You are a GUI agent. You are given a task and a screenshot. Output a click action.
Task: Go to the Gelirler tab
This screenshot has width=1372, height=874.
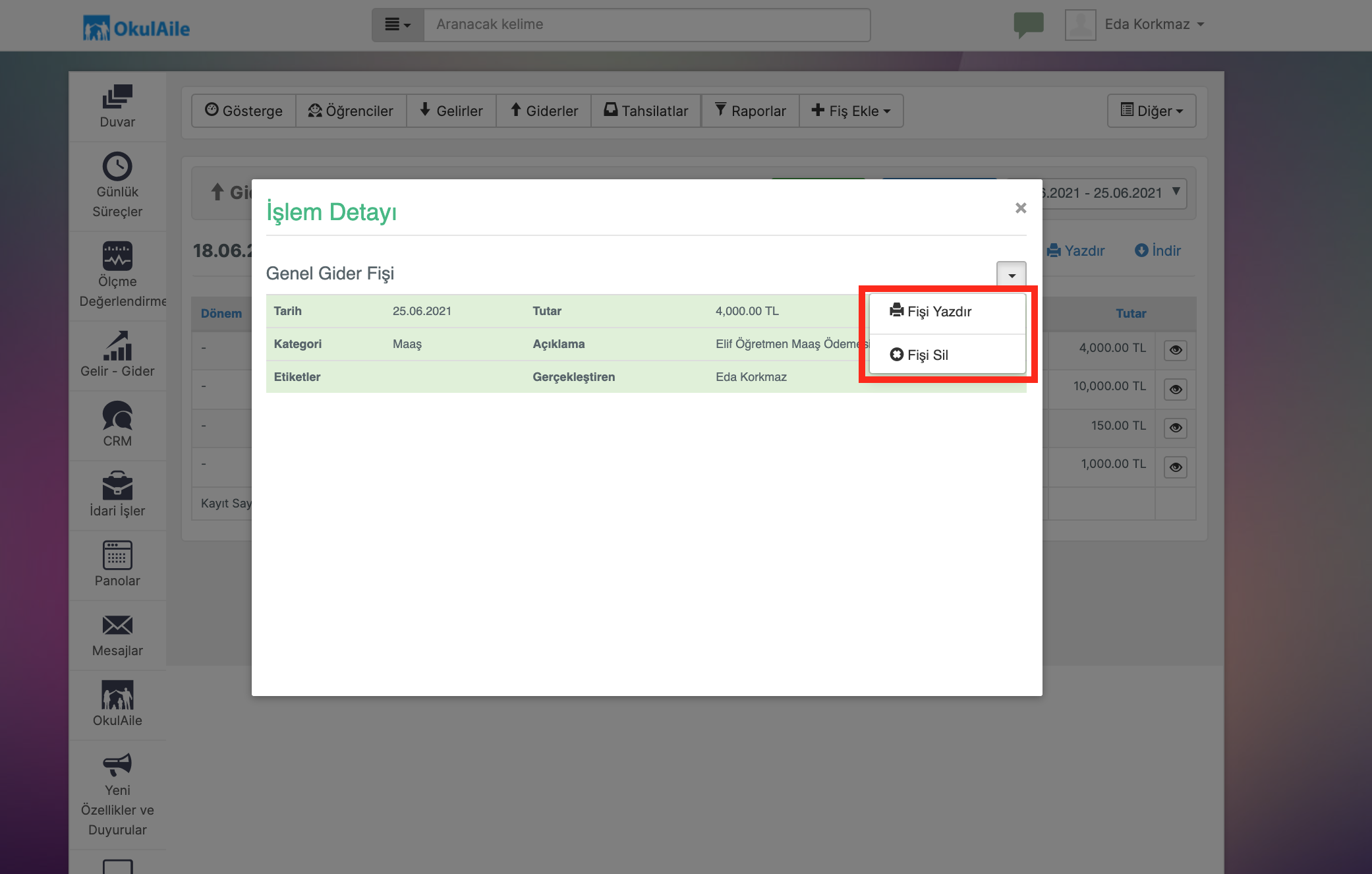pos(451,111)
